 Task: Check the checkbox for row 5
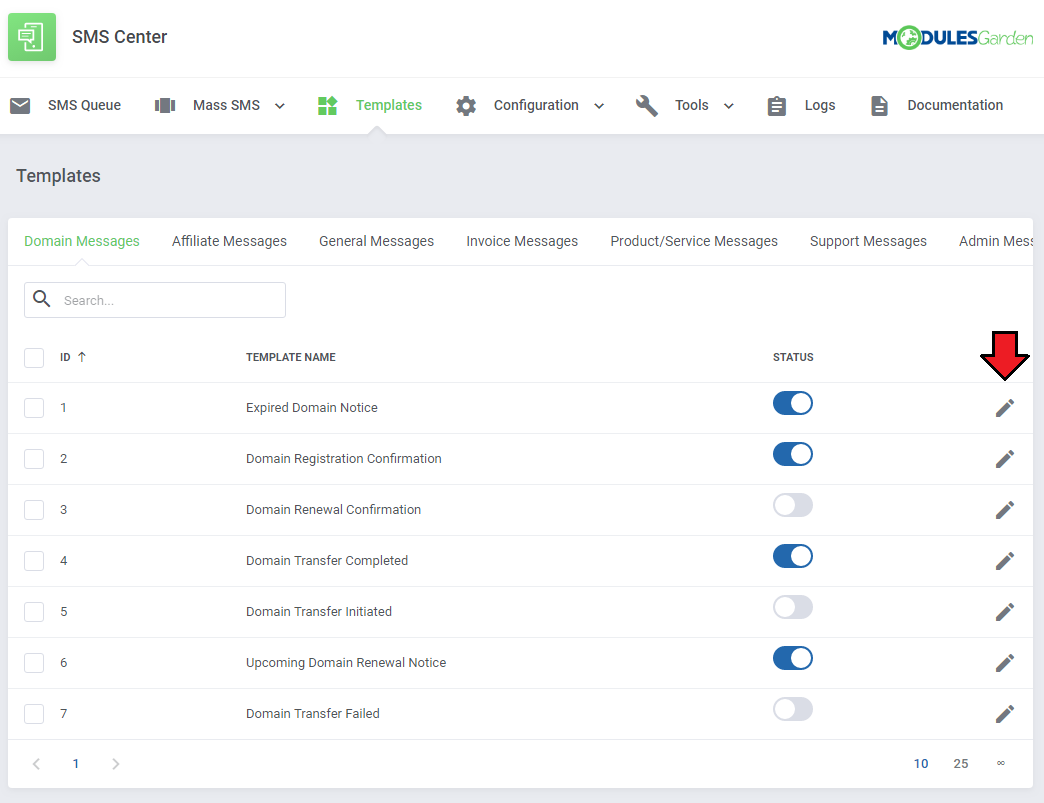(x=34, y=612)
